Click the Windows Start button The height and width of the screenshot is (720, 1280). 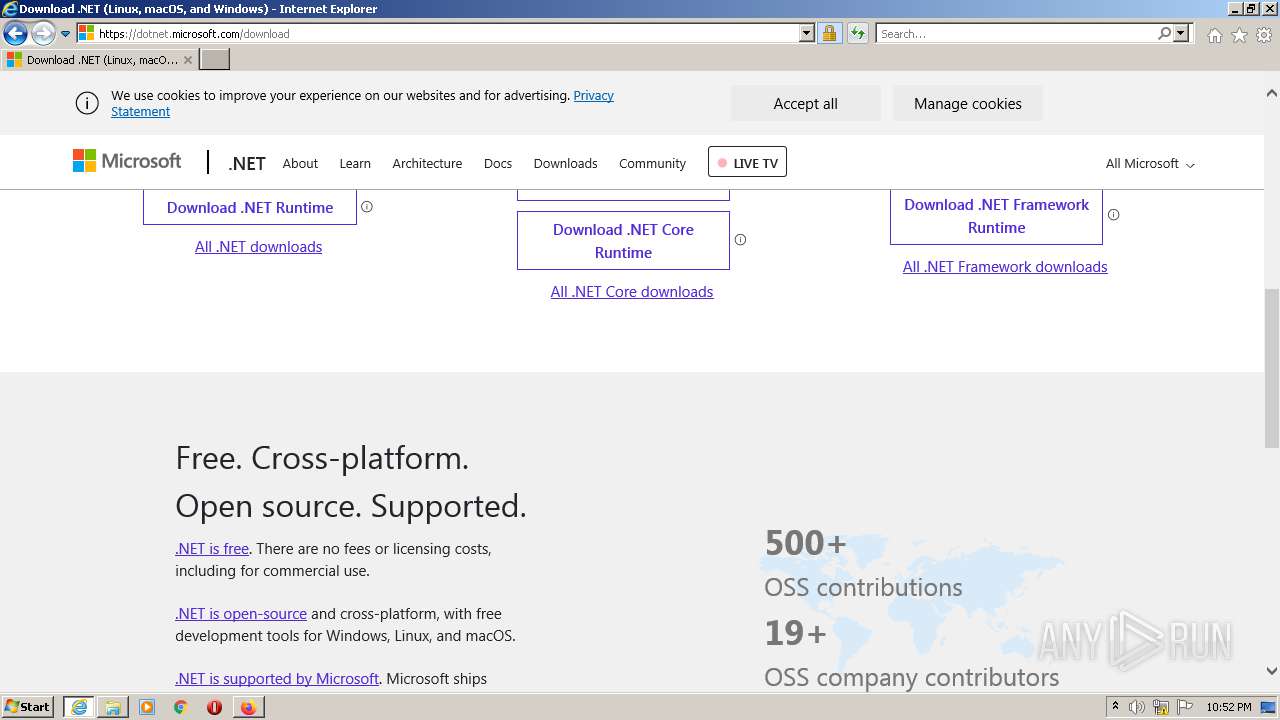(28, 706)
